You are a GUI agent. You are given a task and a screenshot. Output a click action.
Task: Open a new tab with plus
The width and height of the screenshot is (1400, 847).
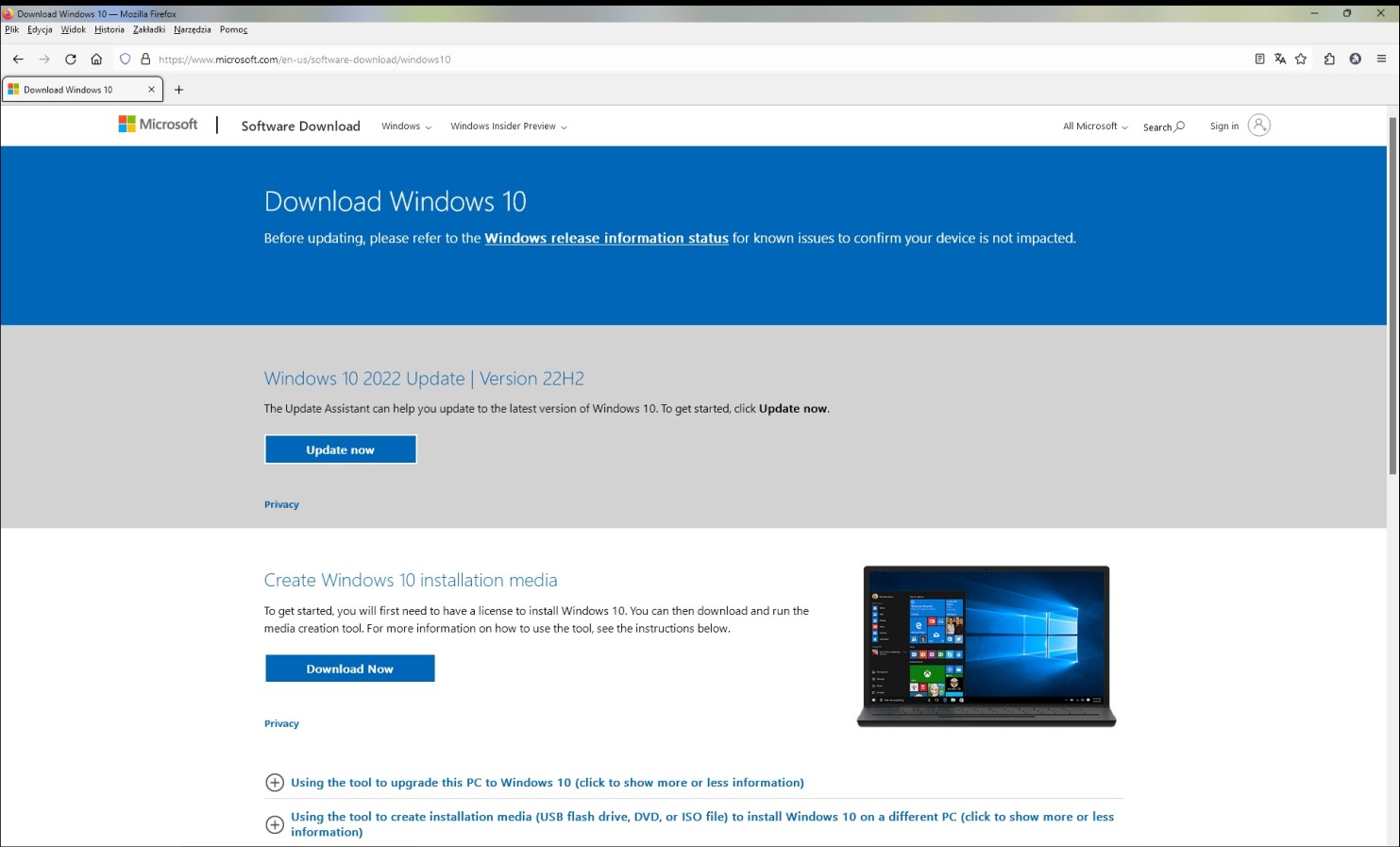178,90
